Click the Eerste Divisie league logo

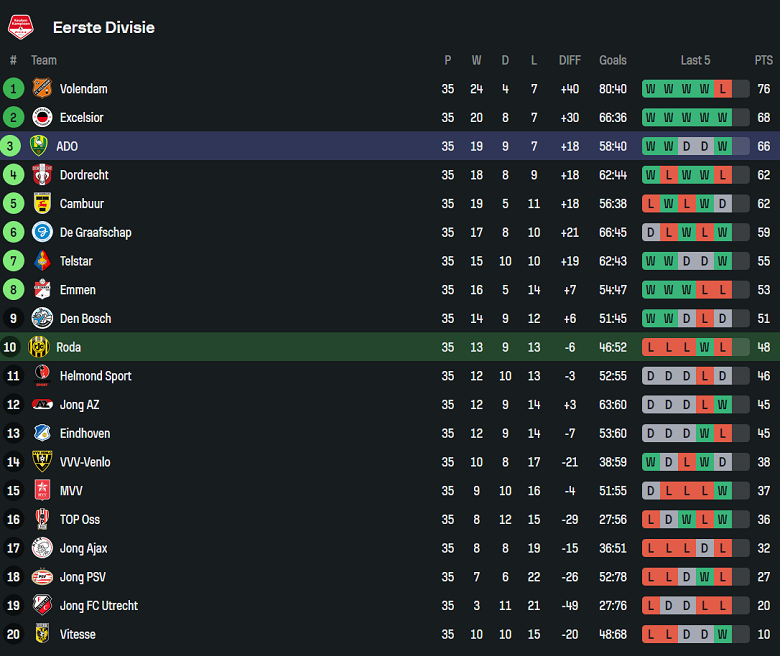click(x=20, y=27)
